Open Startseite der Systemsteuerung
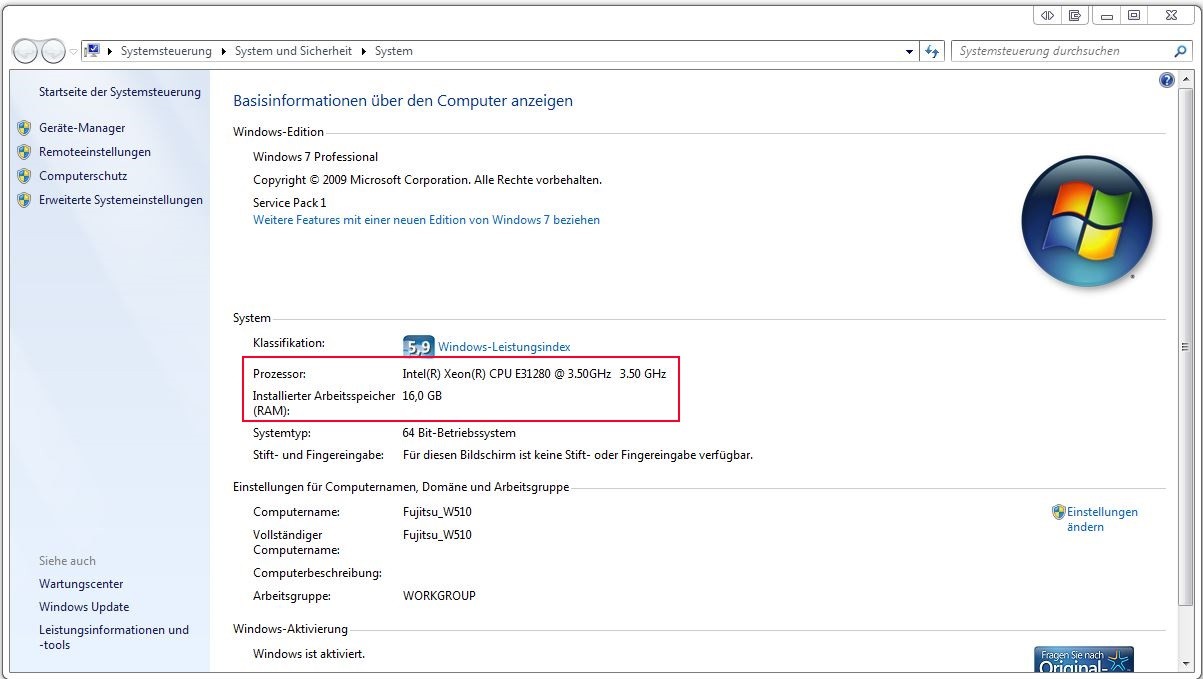1203x679 pixels. pos(119,92)
